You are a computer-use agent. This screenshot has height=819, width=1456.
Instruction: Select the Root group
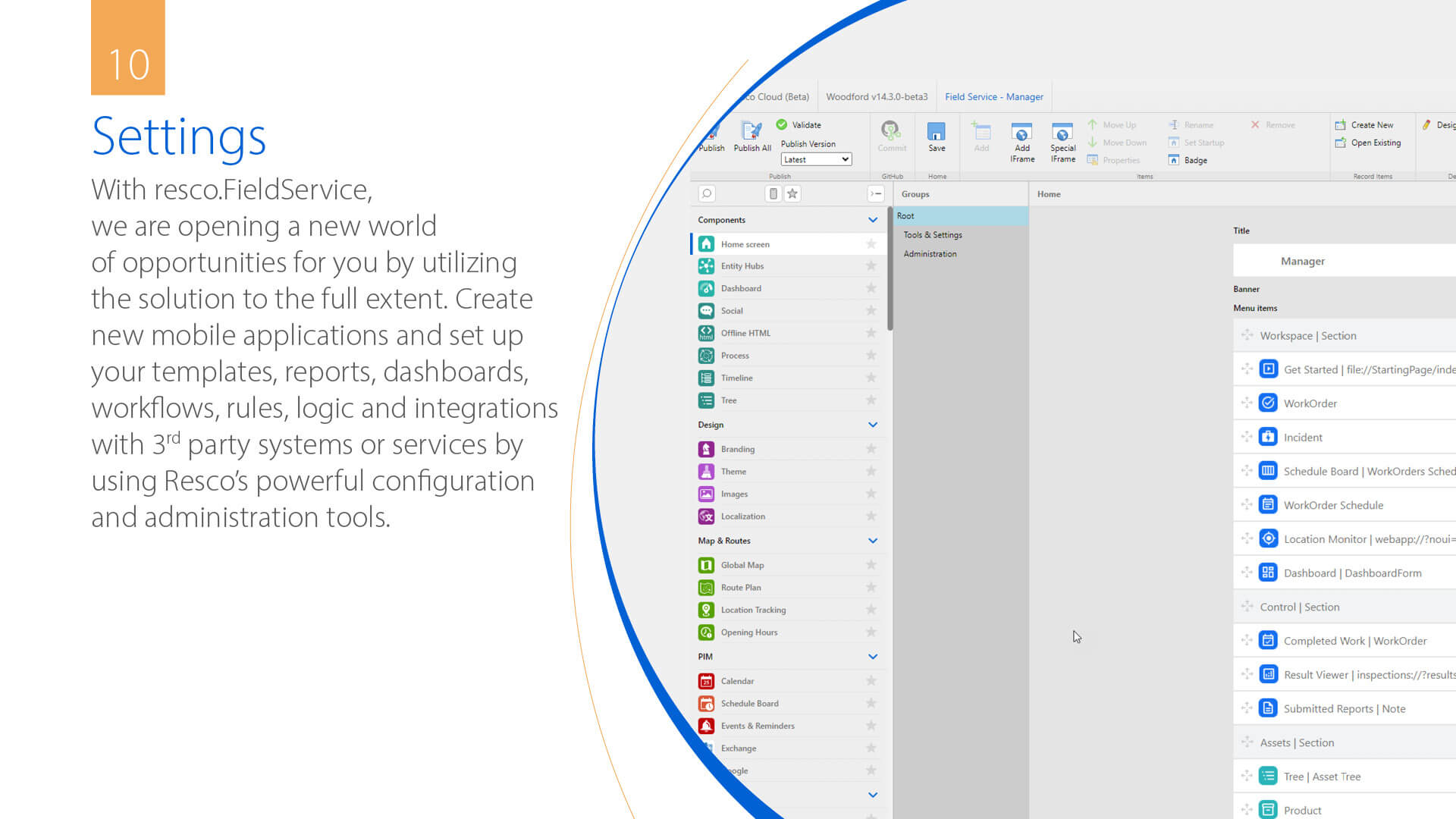(961, 216)
